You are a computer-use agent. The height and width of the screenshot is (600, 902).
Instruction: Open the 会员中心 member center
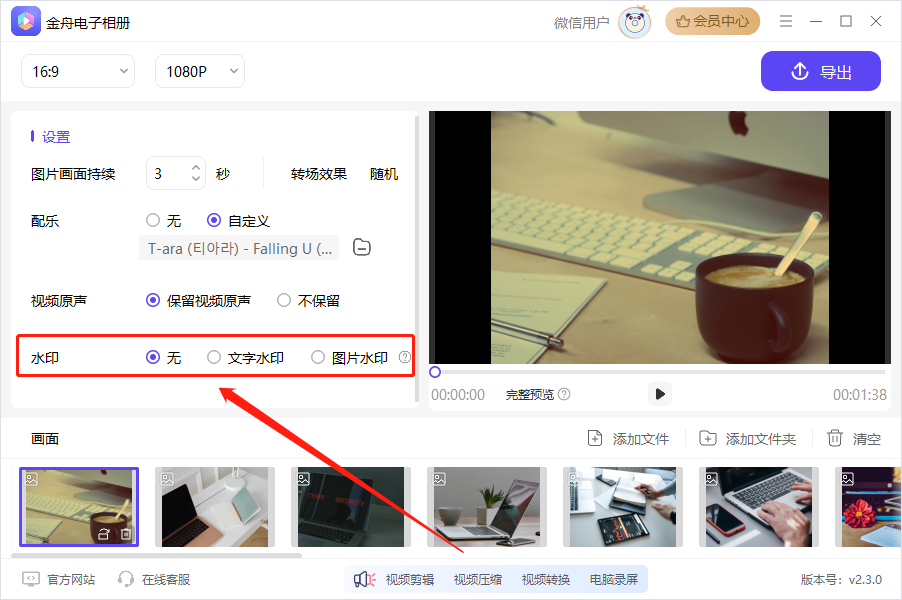click(x=712, y=21)
